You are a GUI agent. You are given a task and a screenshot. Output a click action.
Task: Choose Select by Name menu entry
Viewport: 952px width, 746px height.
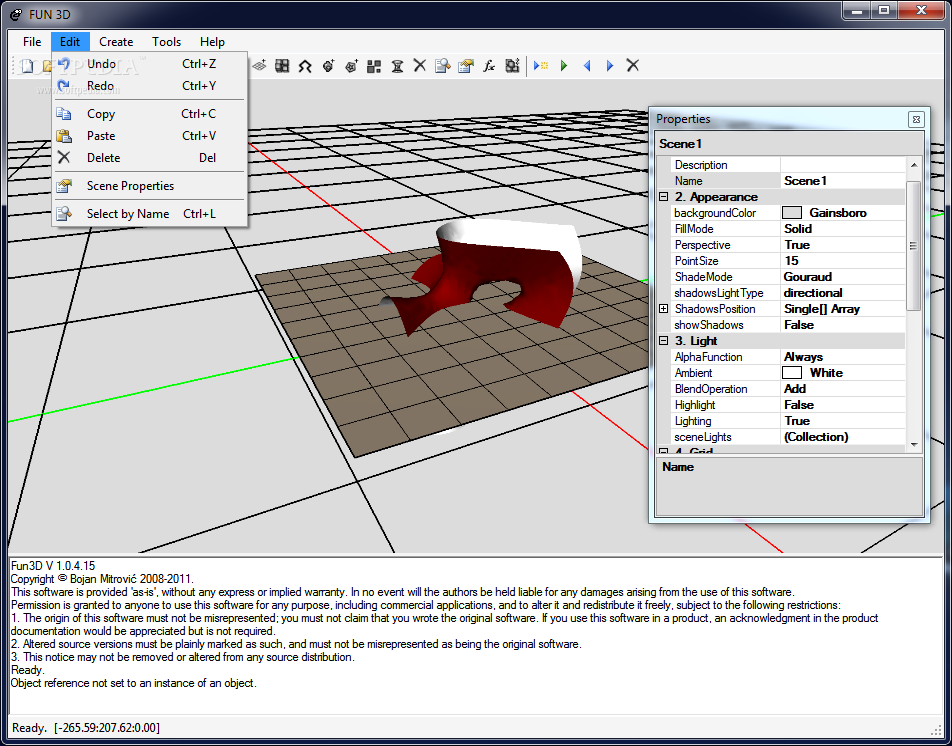[149, 214]
